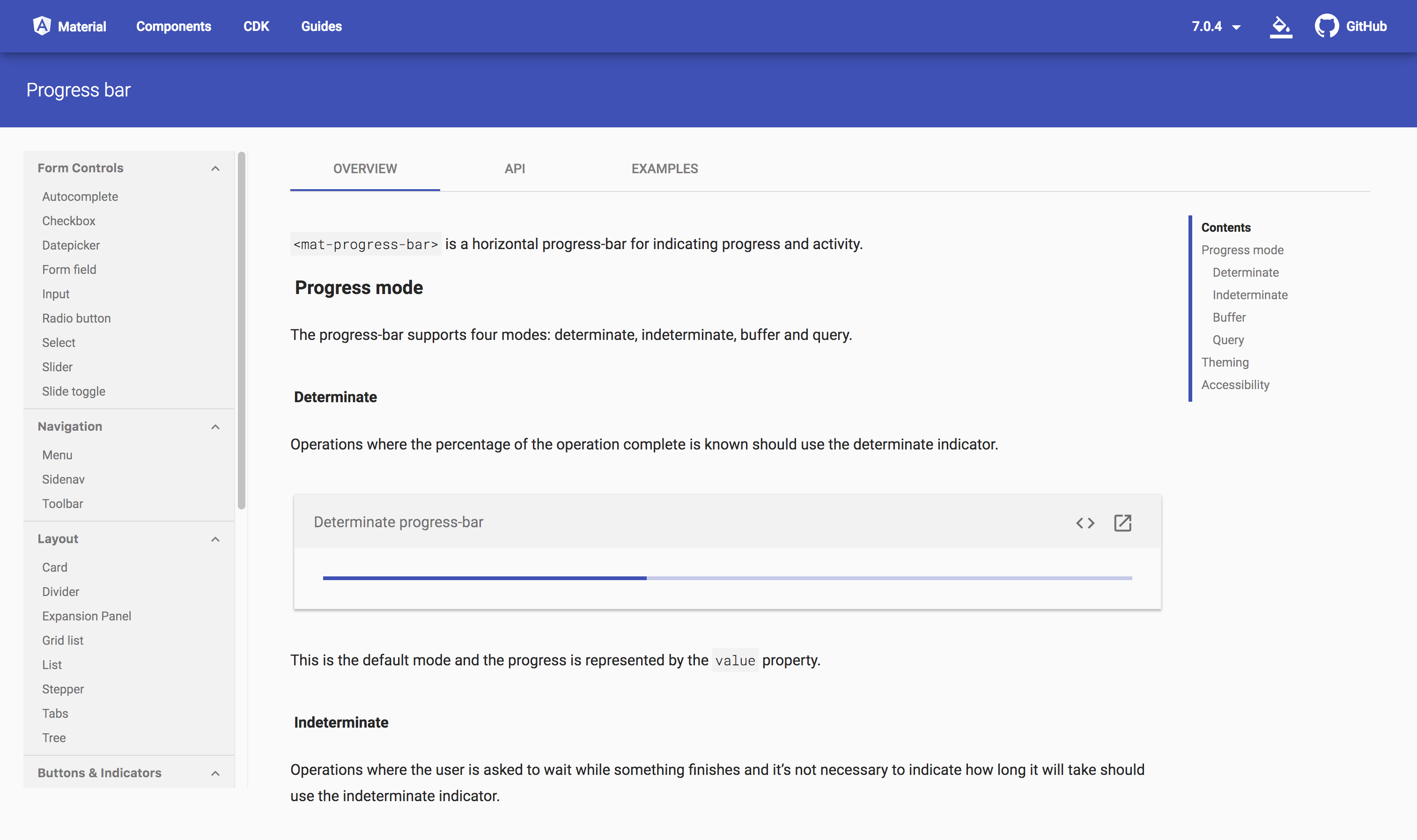Viewport: 1417px width, 840px height.
Task: Click the GitHub octocat icon
Action: tap(1327, 26)
